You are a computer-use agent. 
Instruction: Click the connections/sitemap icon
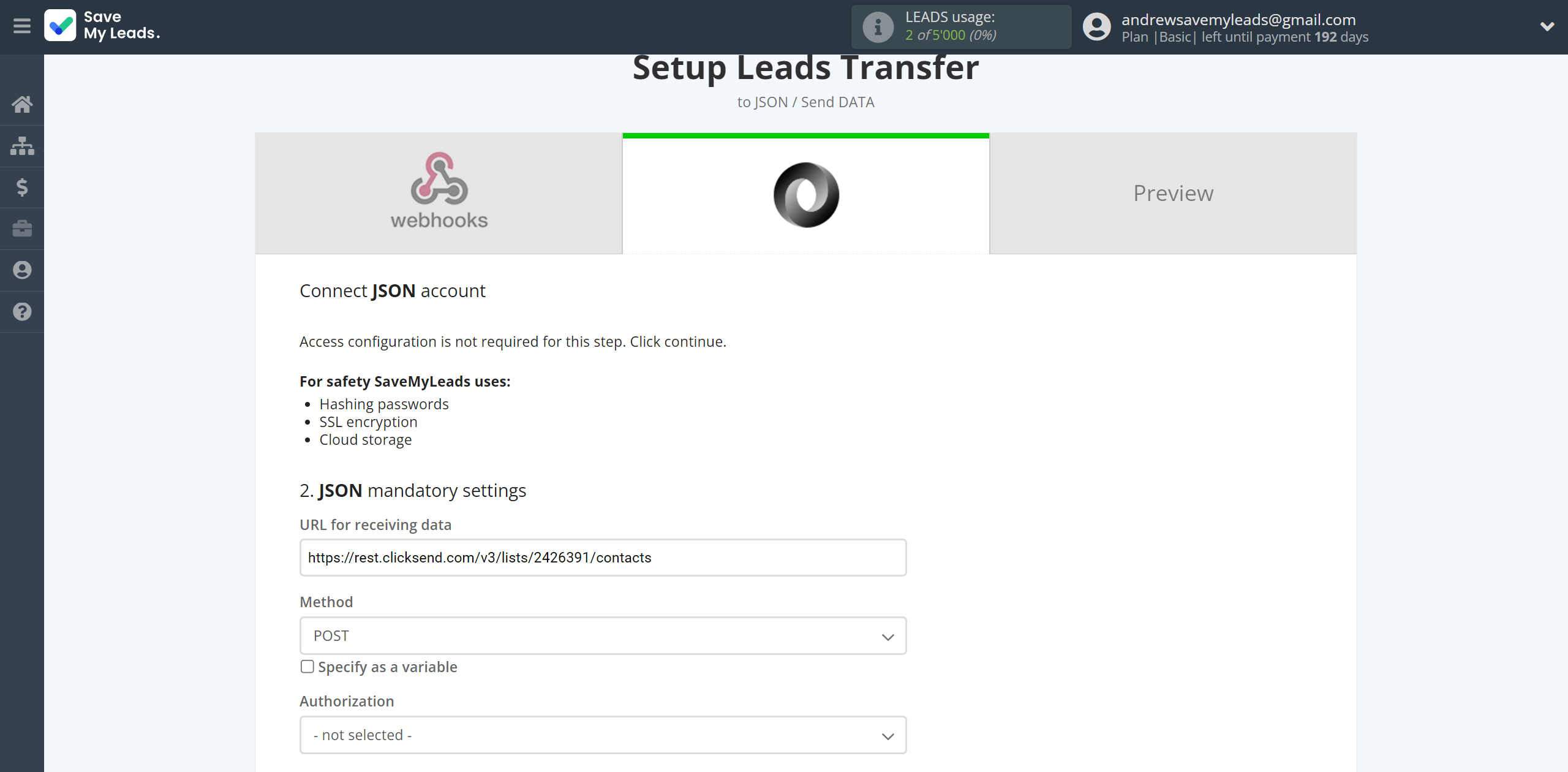tap(22, 145)
